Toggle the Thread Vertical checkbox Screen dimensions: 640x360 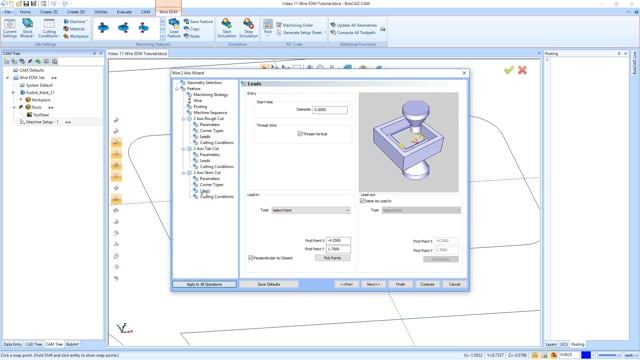click(300, 134)
